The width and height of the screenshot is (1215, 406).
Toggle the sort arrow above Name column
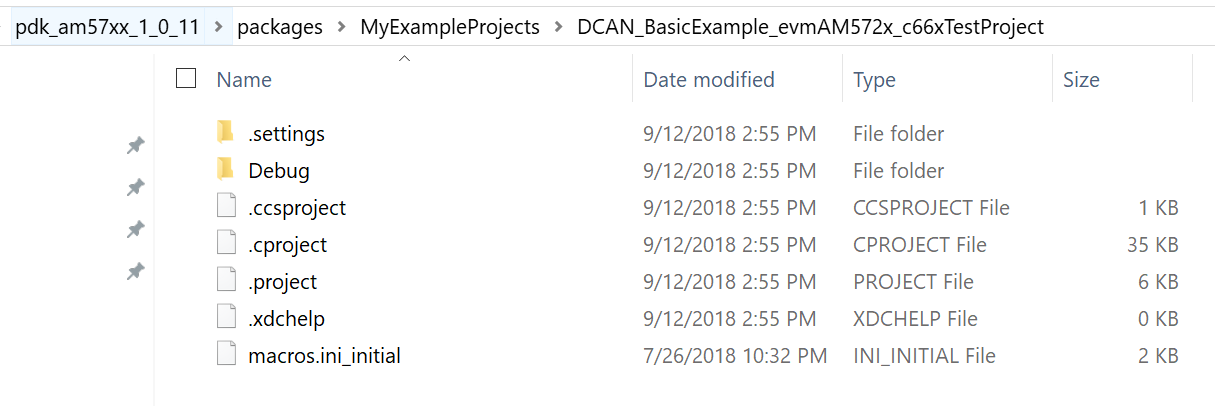pyautogui.click(x=404, y=60)
